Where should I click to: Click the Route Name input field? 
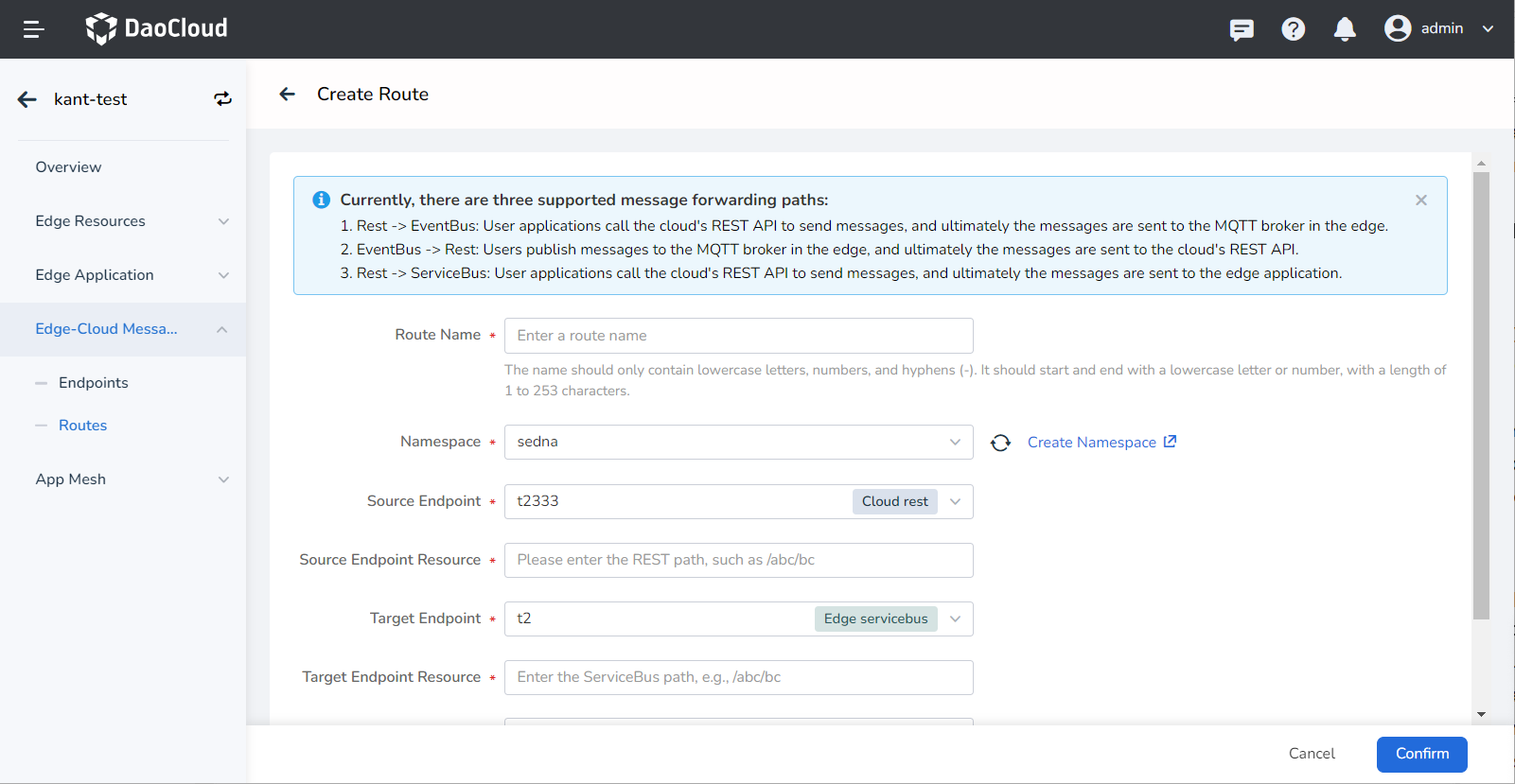click(x=738, y=336)
